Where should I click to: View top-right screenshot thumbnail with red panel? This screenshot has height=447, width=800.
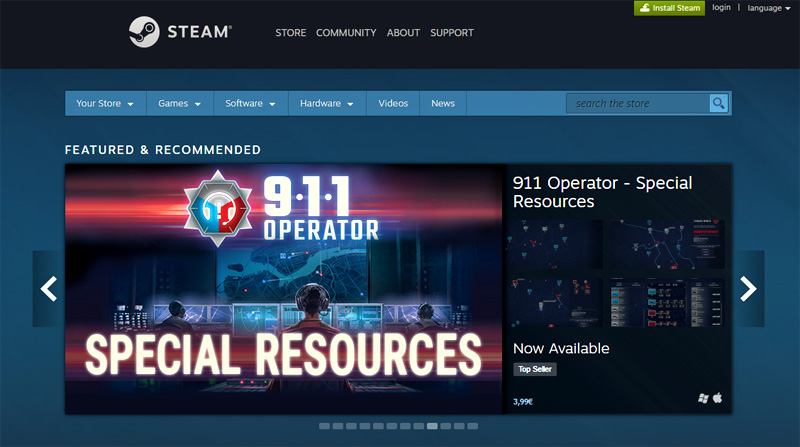point(667,244)
